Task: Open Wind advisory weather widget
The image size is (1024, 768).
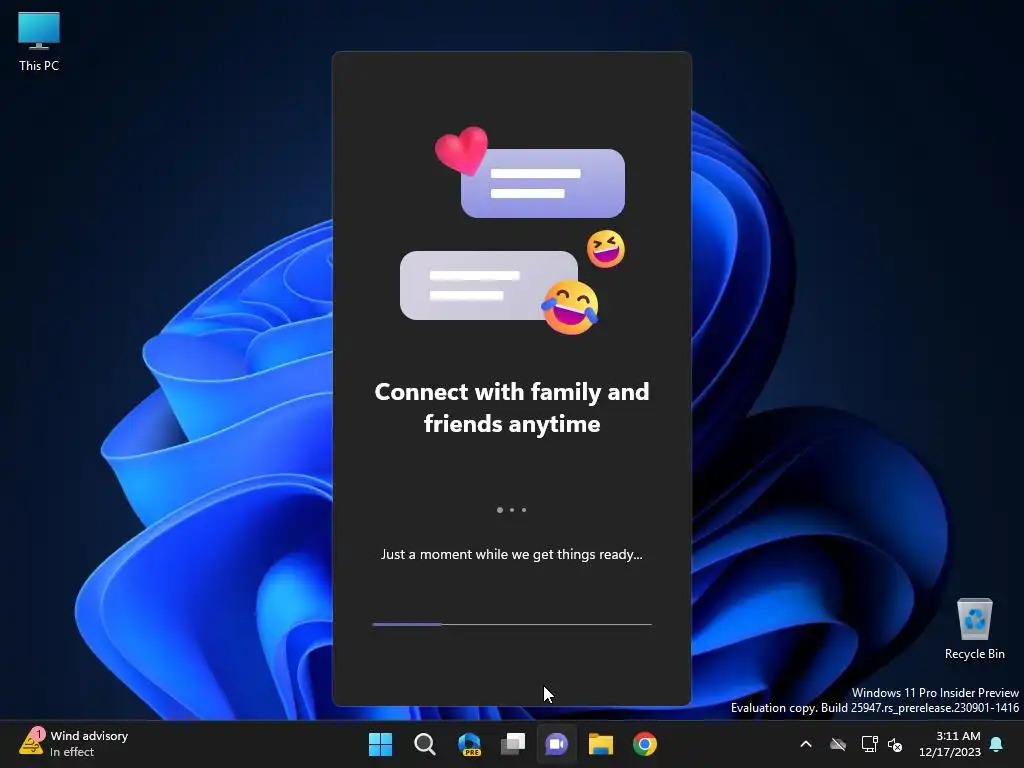Action: pos(74,743)
